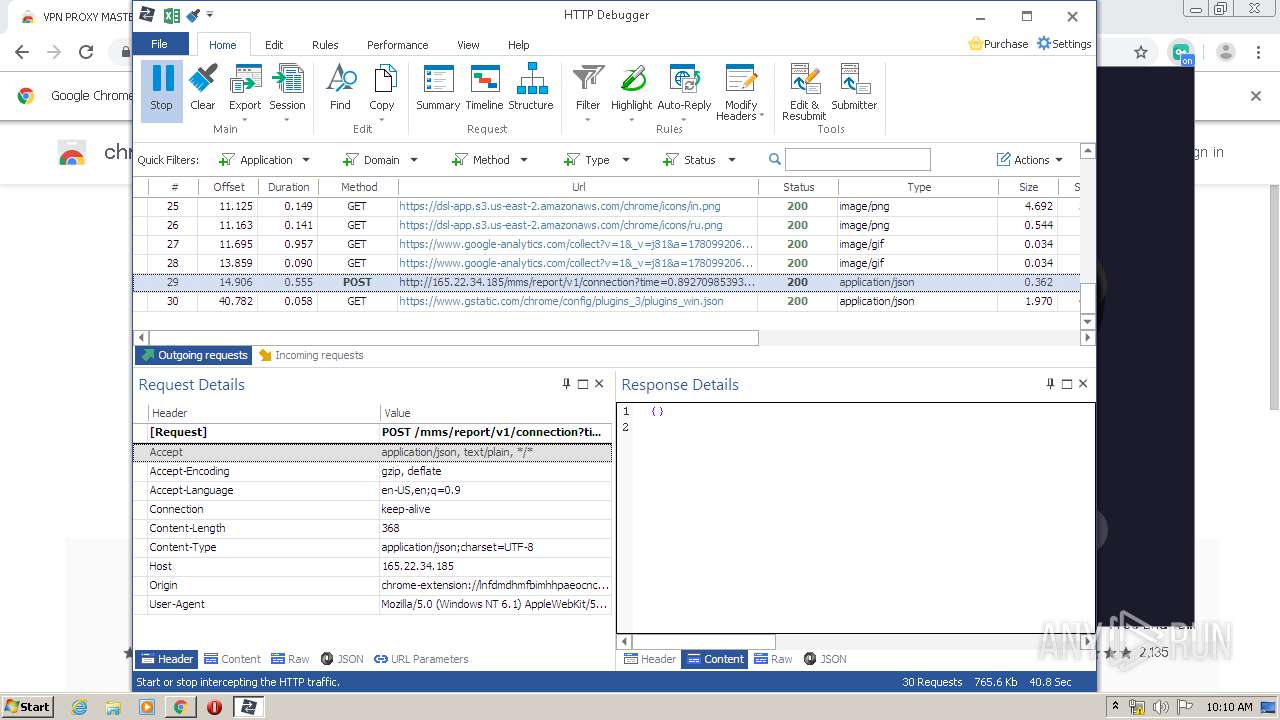Open Modify Headers tool
The width and height of the screenshot is (1280, 720).
tap(741, 93)
